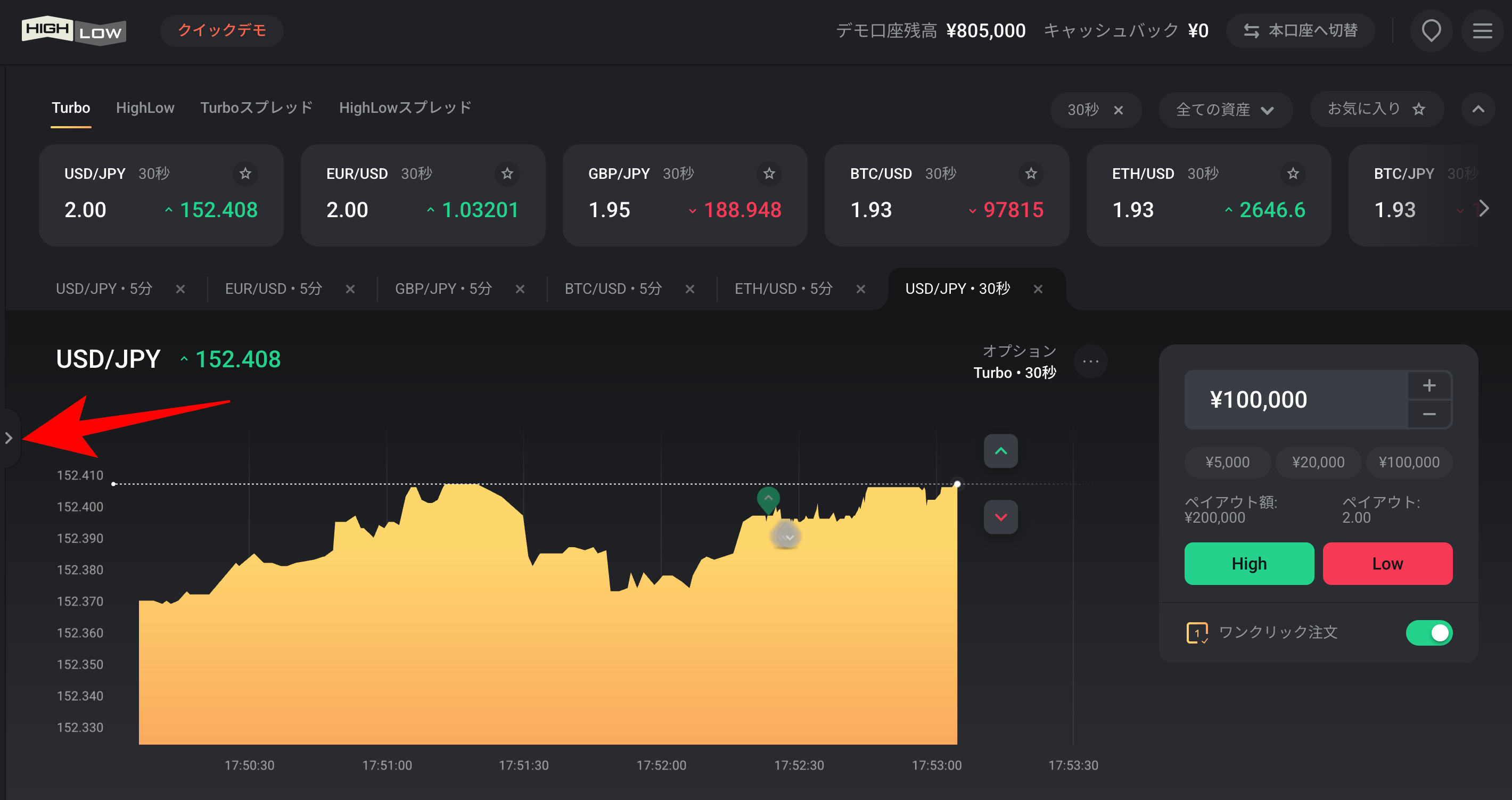
Task: Open the ETH/USD・5分 chart tab
Action: tap(783, 289)
